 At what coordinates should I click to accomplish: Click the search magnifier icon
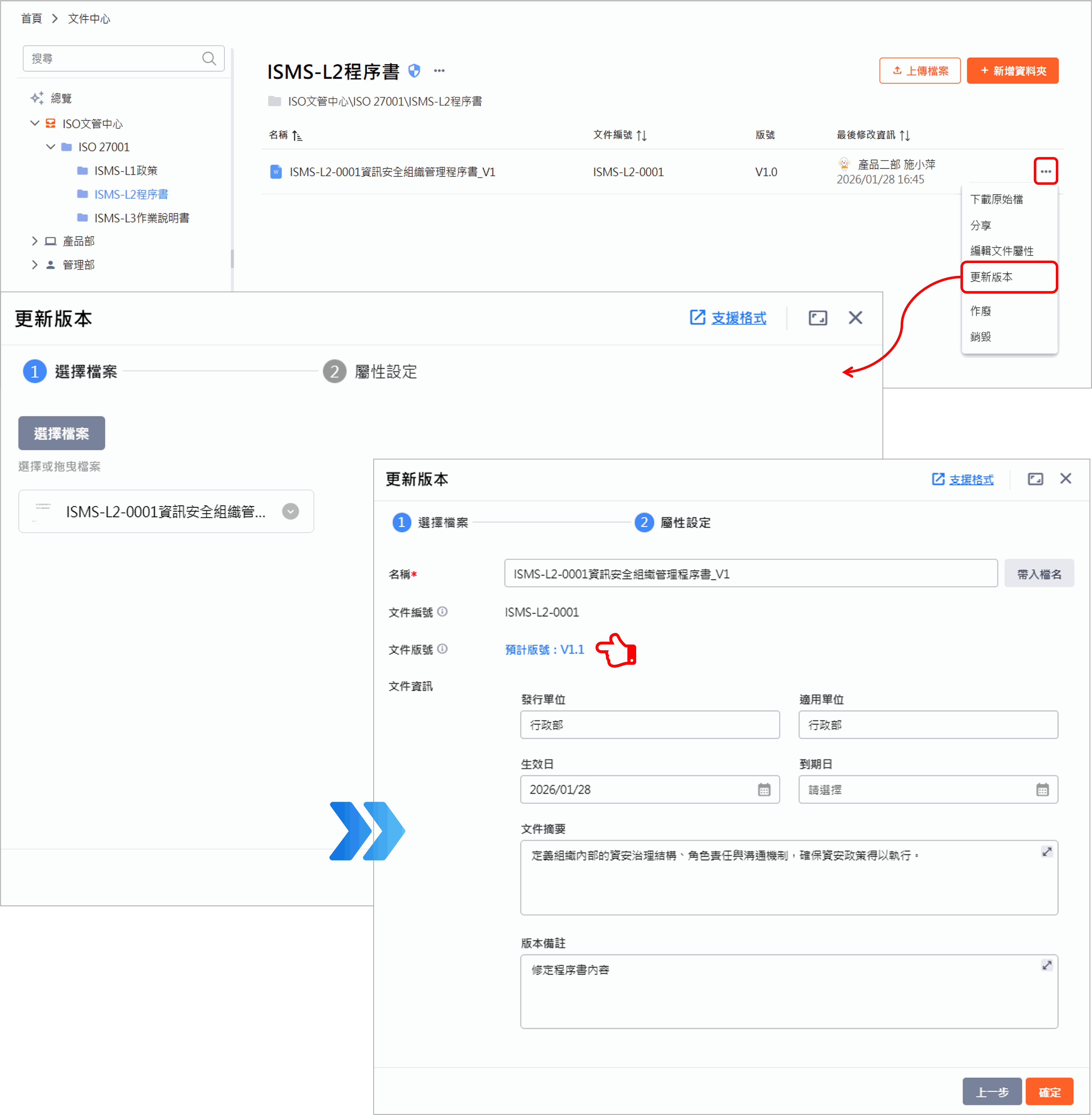point(209,58)
